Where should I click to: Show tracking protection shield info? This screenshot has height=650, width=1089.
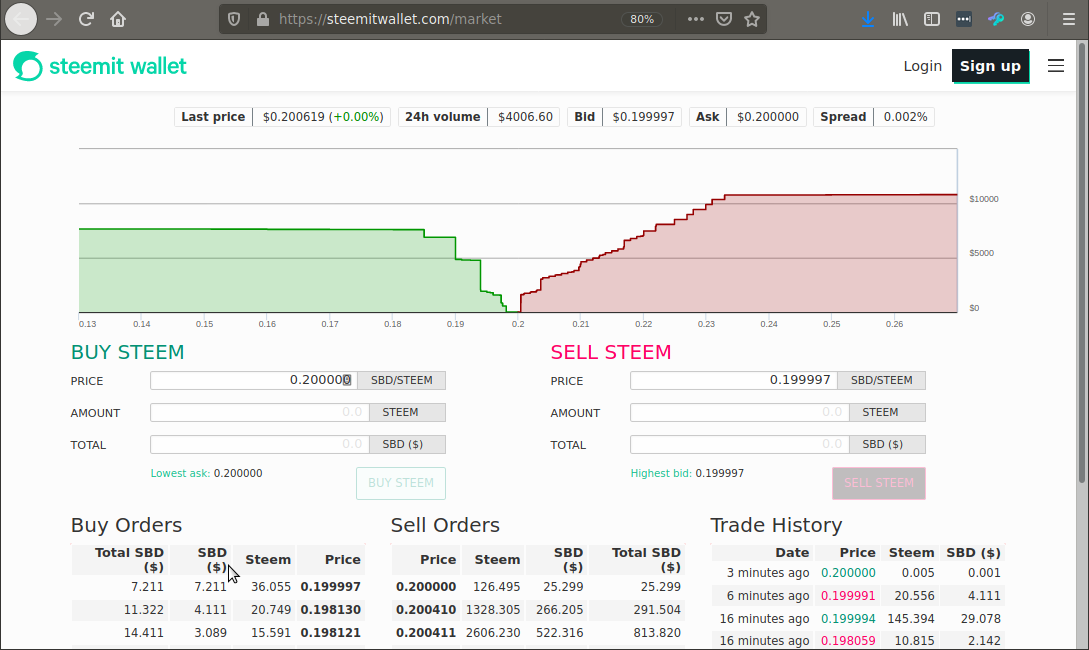[x=234, y=19]
